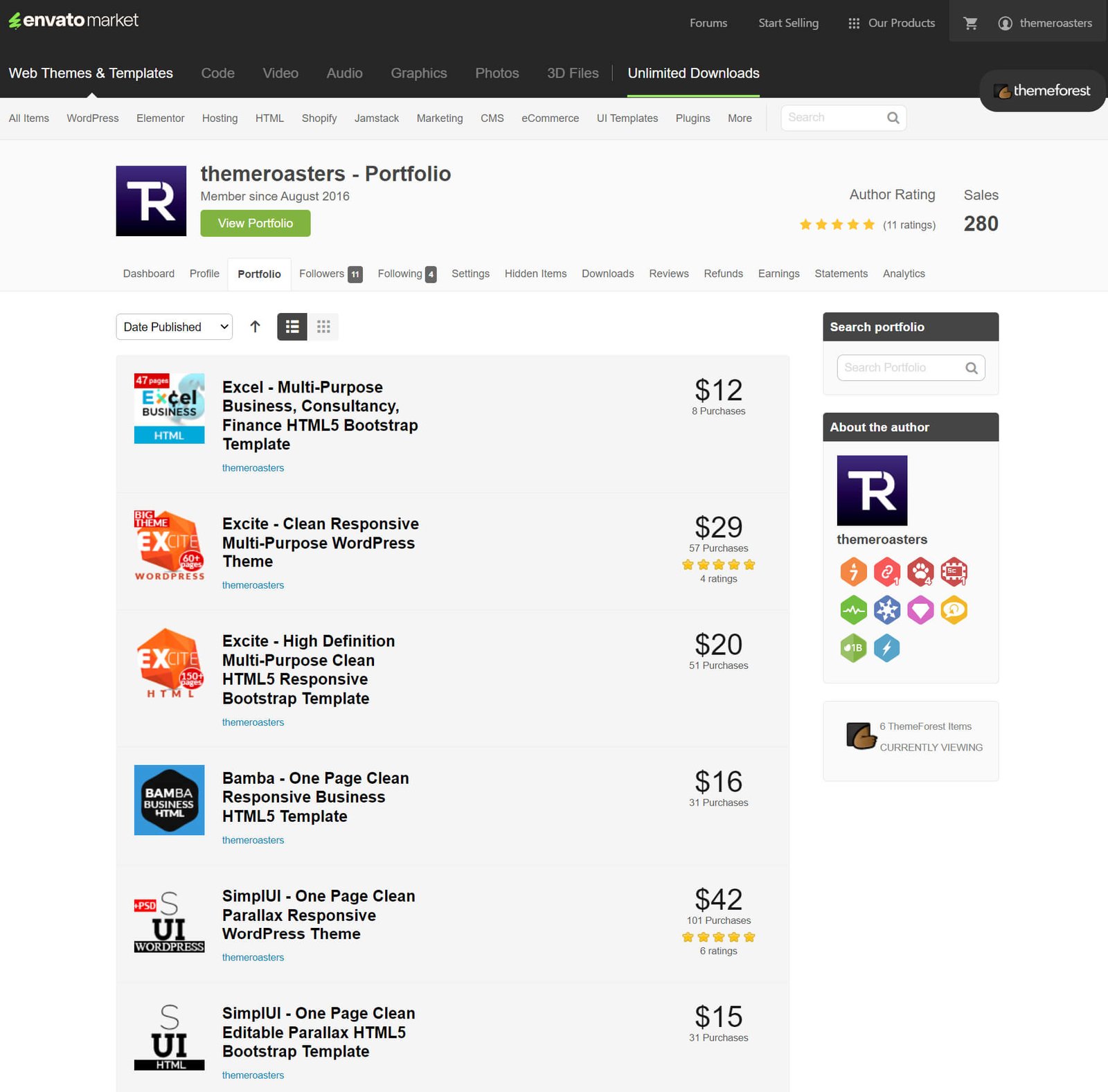Click the Envato Market logo
This screenshot has height=1092, width=1108.
click(73, 20)
